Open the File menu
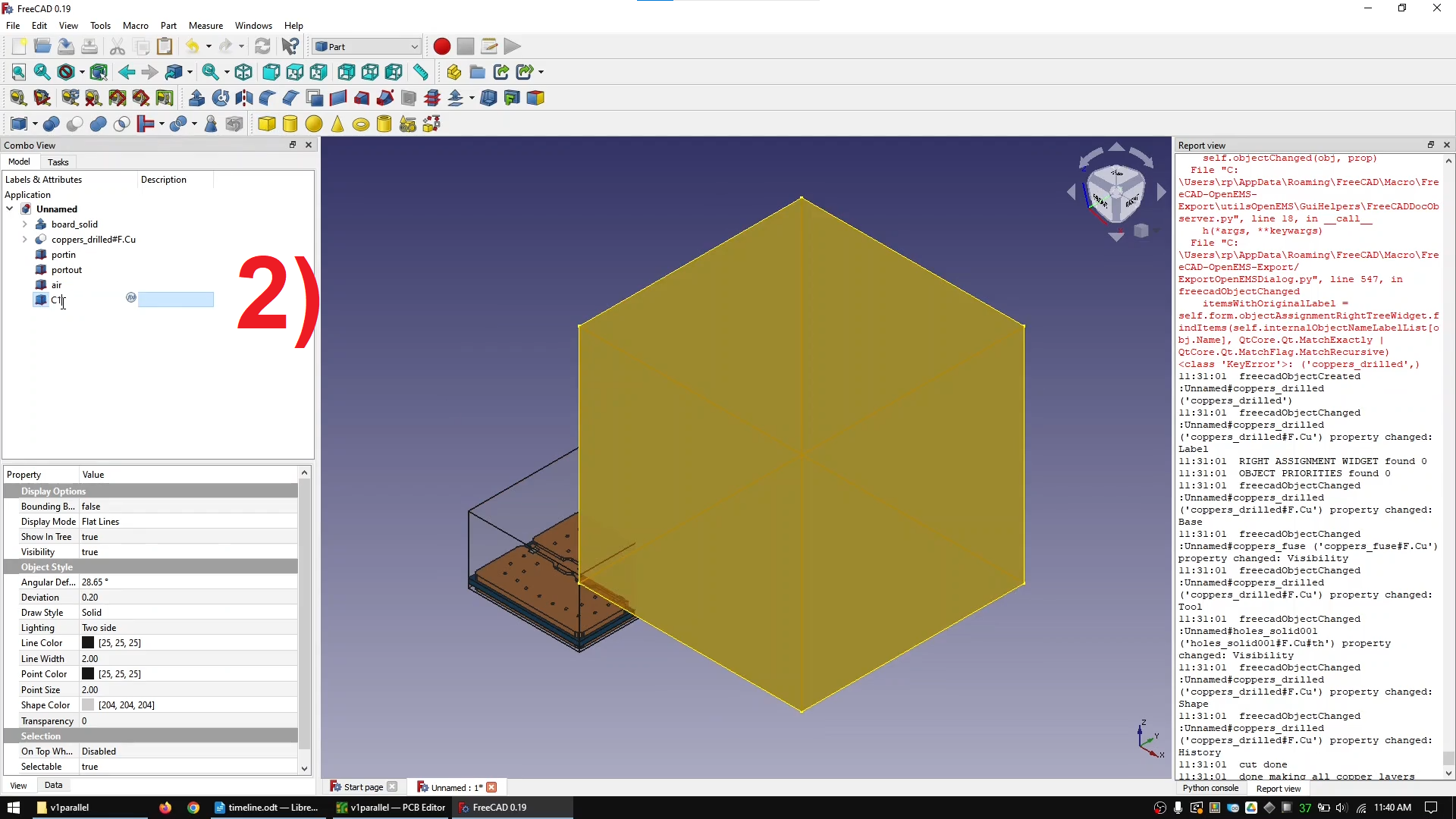The height and width of the screenshot is (819, 1456). tap(13, 25)
